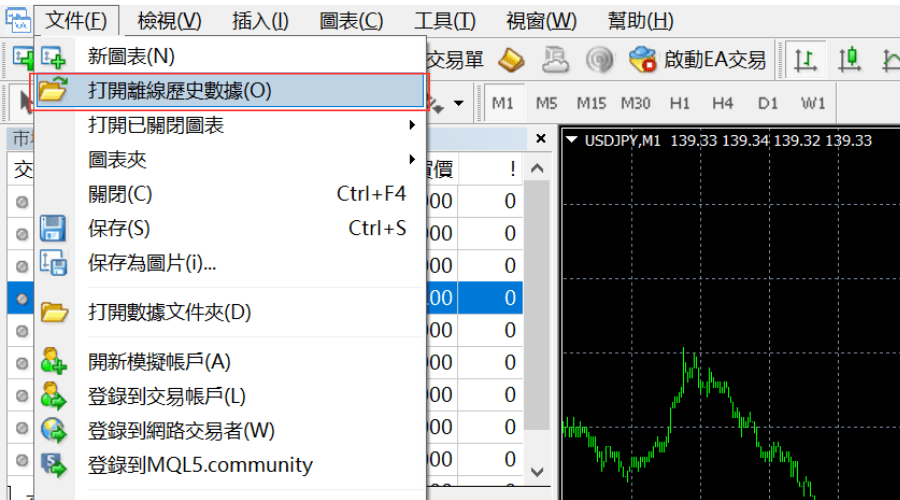Viewport: 900px width, 500px height.
Task: Click the open folder icon beside 打開離線歷史數據
Action: (53, 90)
